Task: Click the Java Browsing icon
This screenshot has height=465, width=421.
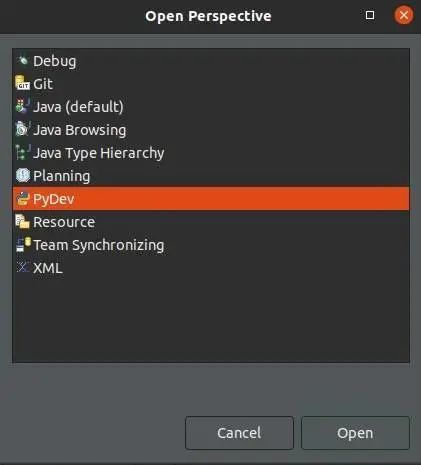Action: 23,129
